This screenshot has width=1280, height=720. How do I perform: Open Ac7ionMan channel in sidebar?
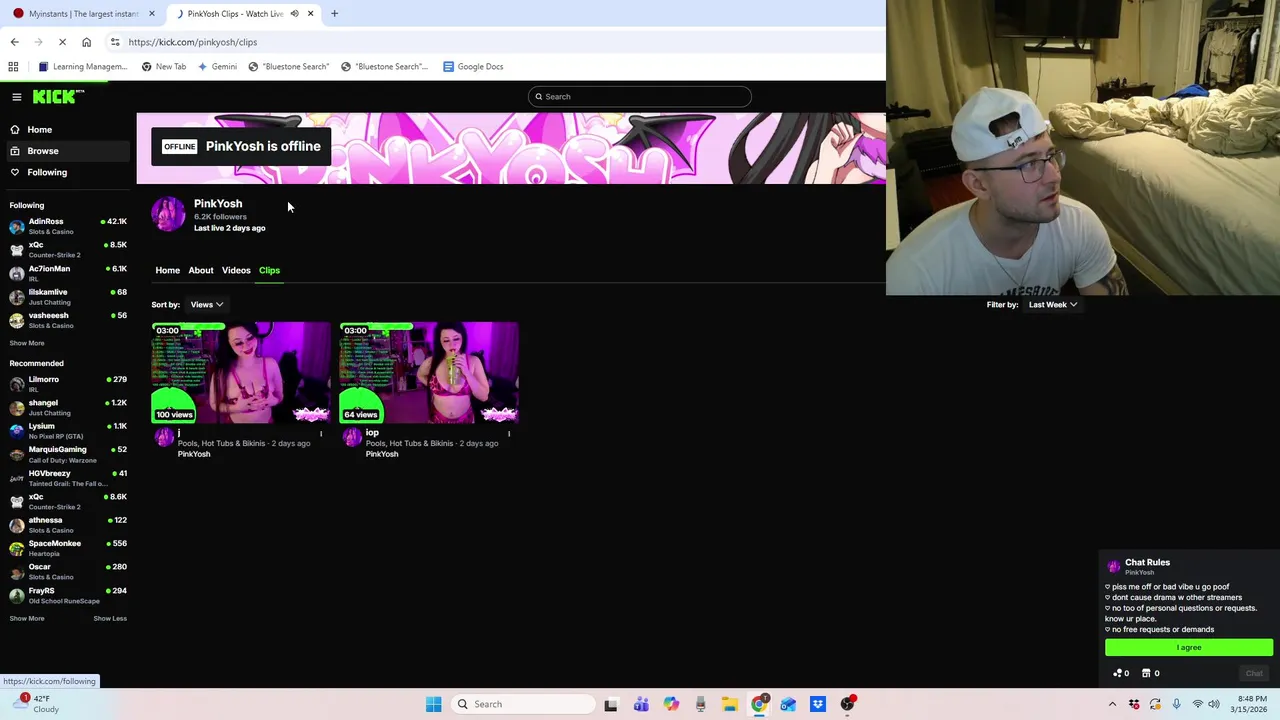(68, 273)
